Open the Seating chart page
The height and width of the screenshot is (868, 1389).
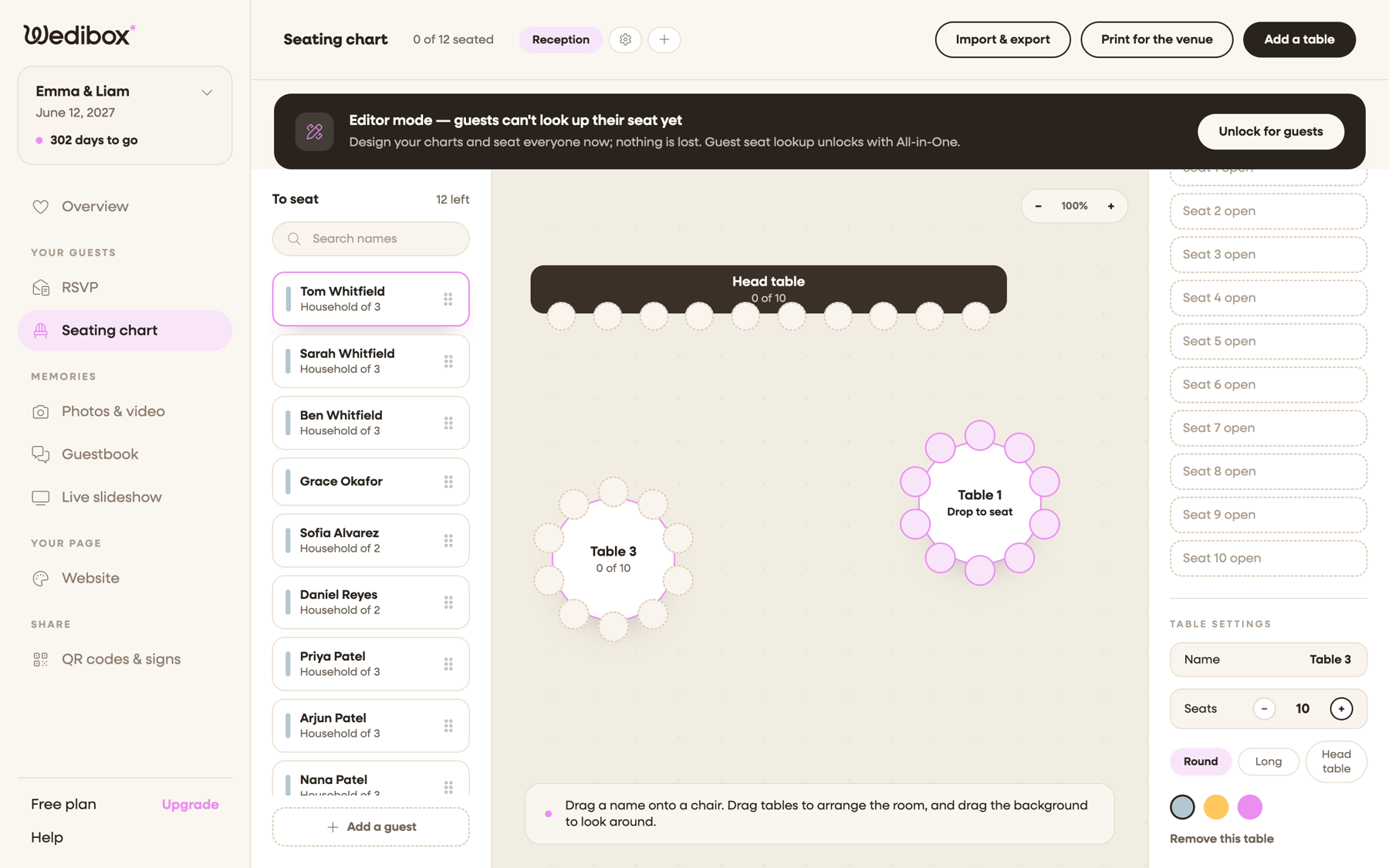(125, 330)
